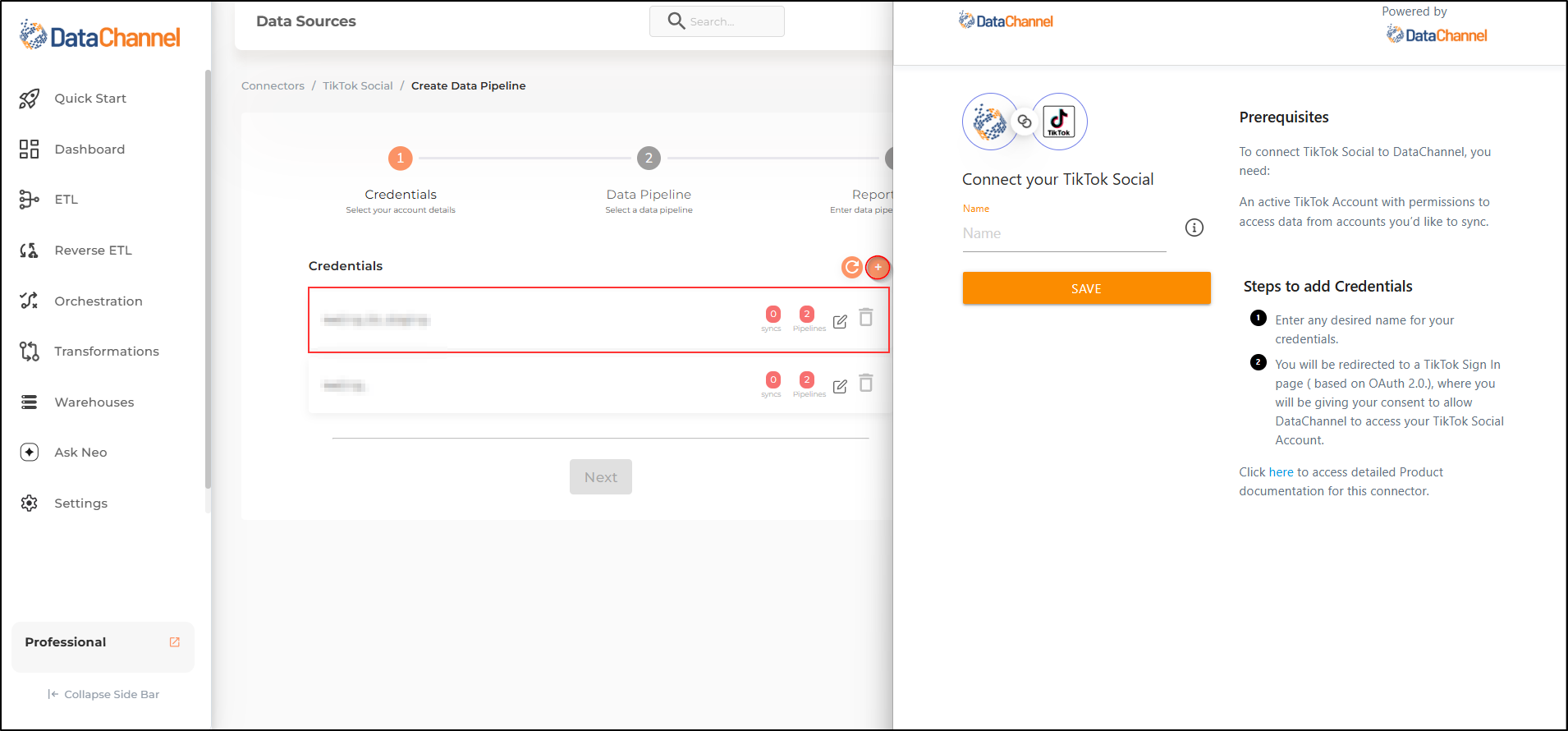1568x731 pixels.
Task: Open the 'here' documentation link
Action: click(x=1281, y=472)
